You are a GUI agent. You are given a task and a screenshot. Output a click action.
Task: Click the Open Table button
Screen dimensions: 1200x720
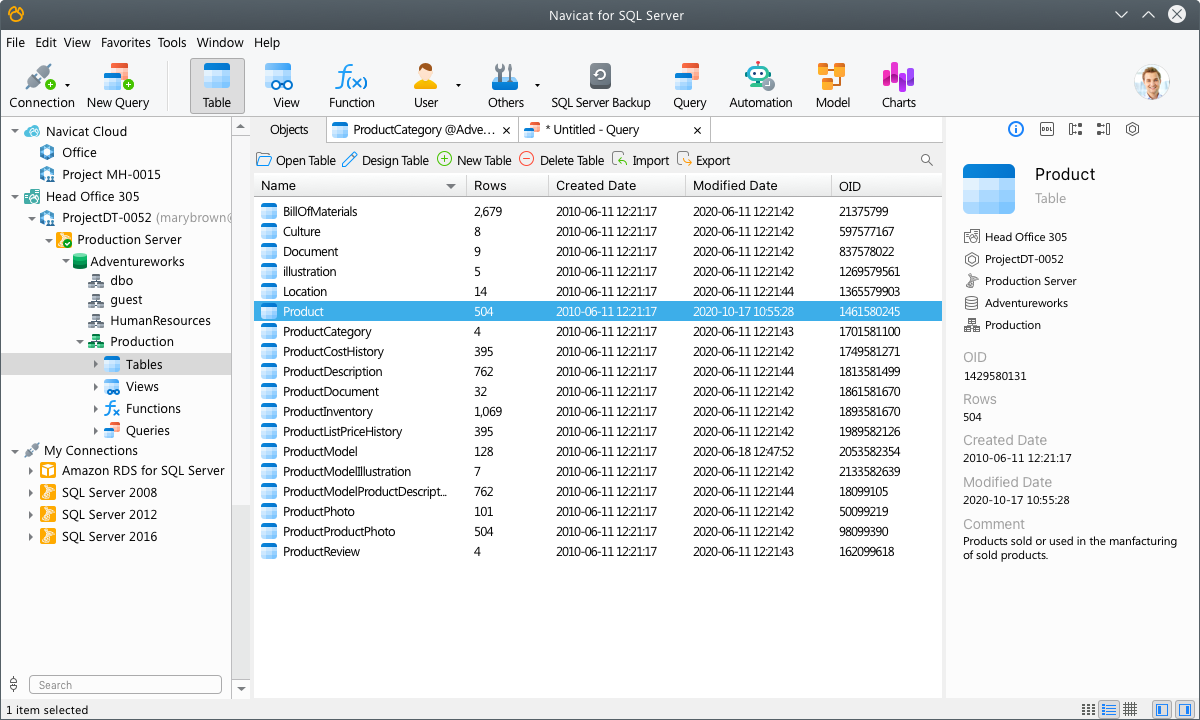[296, 160]
